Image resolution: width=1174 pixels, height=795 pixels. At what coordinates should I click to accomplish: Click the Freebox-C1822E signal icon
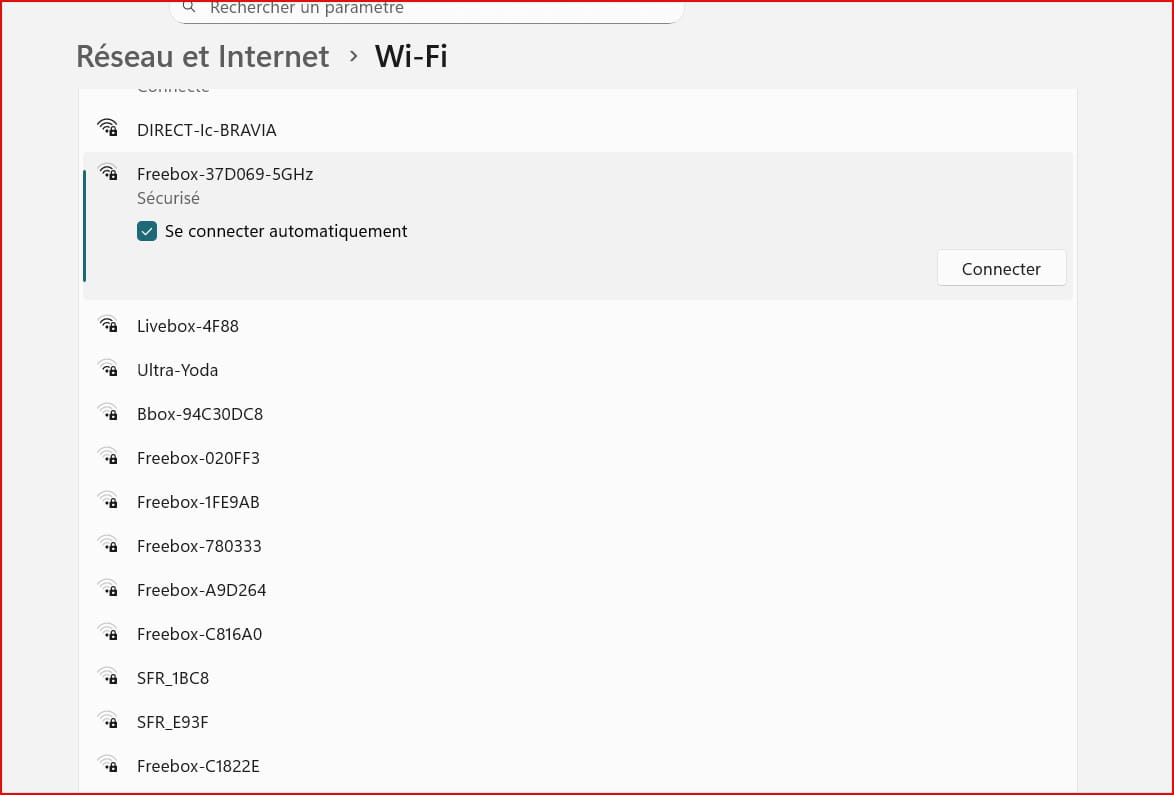(108, 764)
